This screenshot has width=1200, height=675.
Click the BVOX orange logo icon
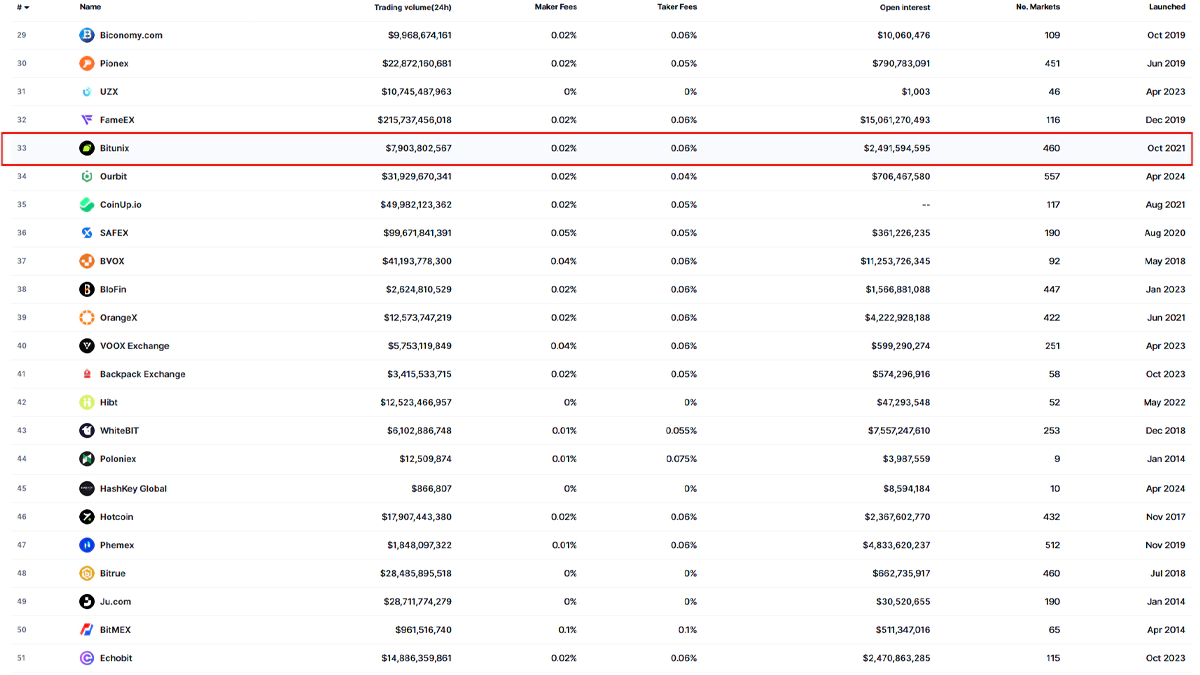click(87, 261)
